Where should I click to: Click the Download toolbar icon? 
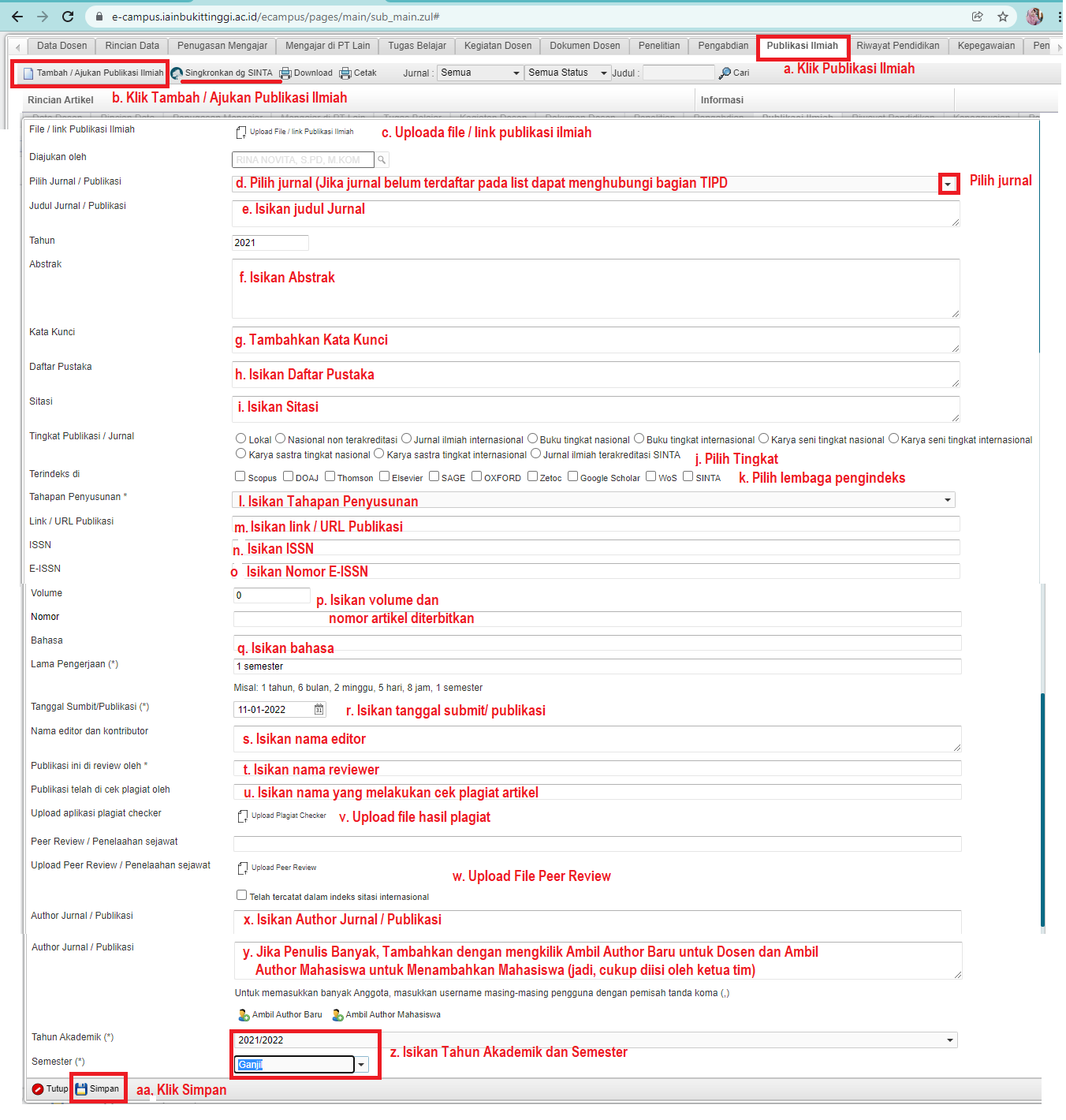tap(285, 73)
